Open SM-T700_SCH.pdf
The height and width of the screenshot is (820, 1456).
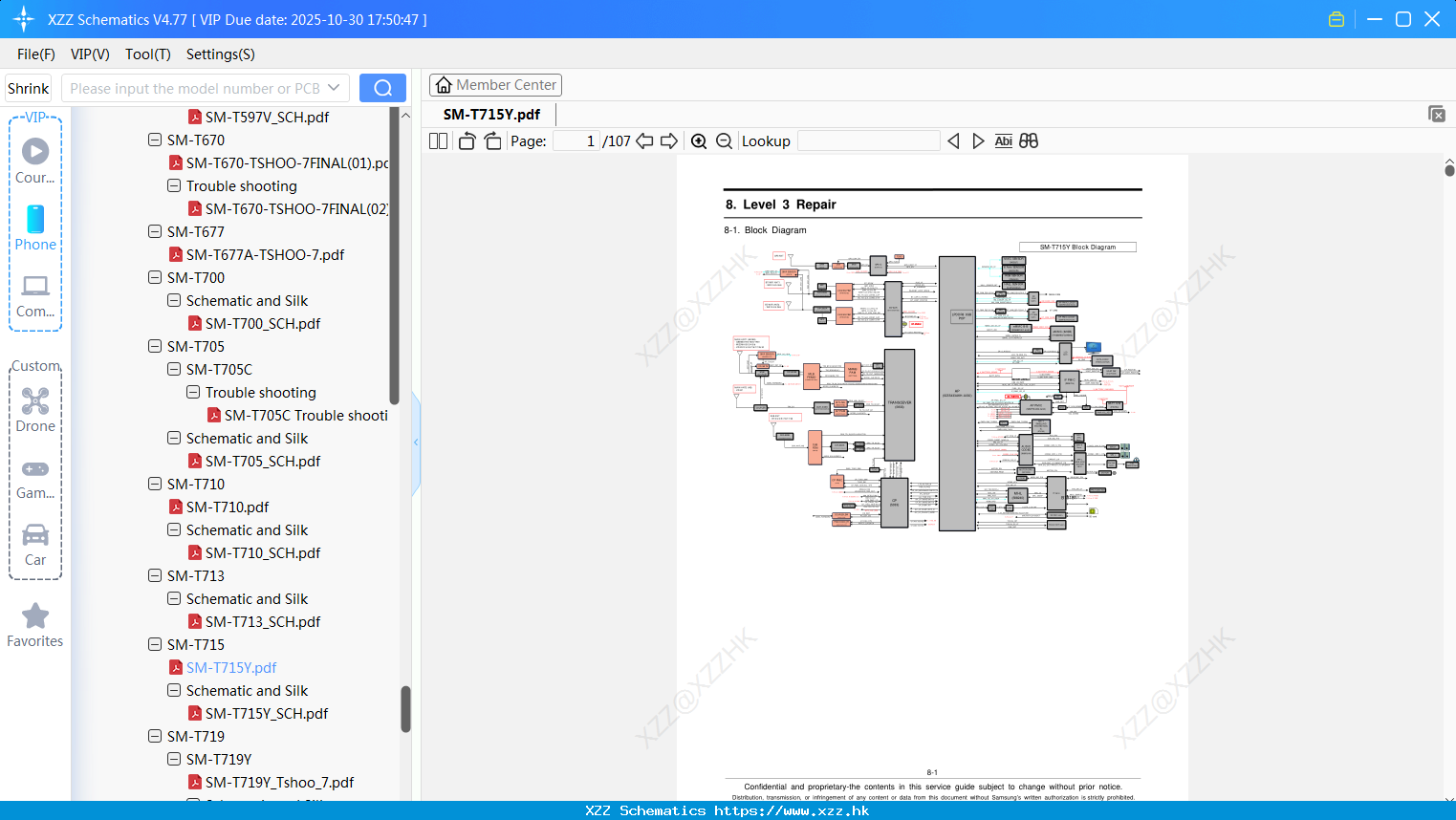tap(253, 323)
